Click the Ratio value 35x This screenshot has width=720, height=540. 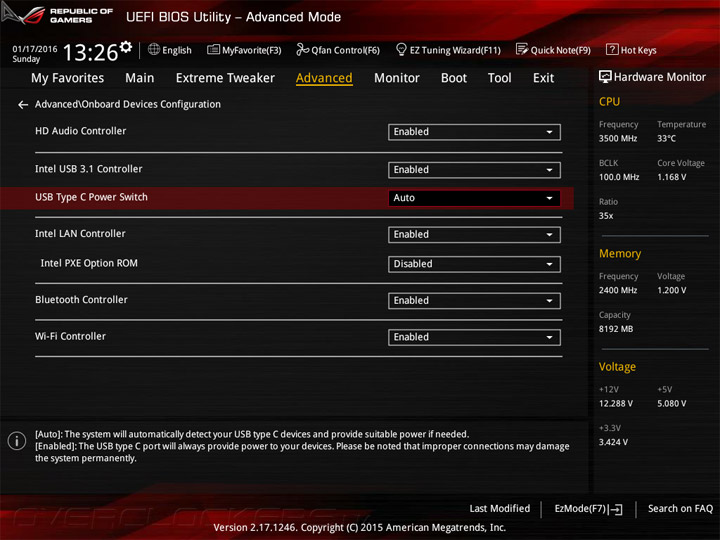click(606, 216)
